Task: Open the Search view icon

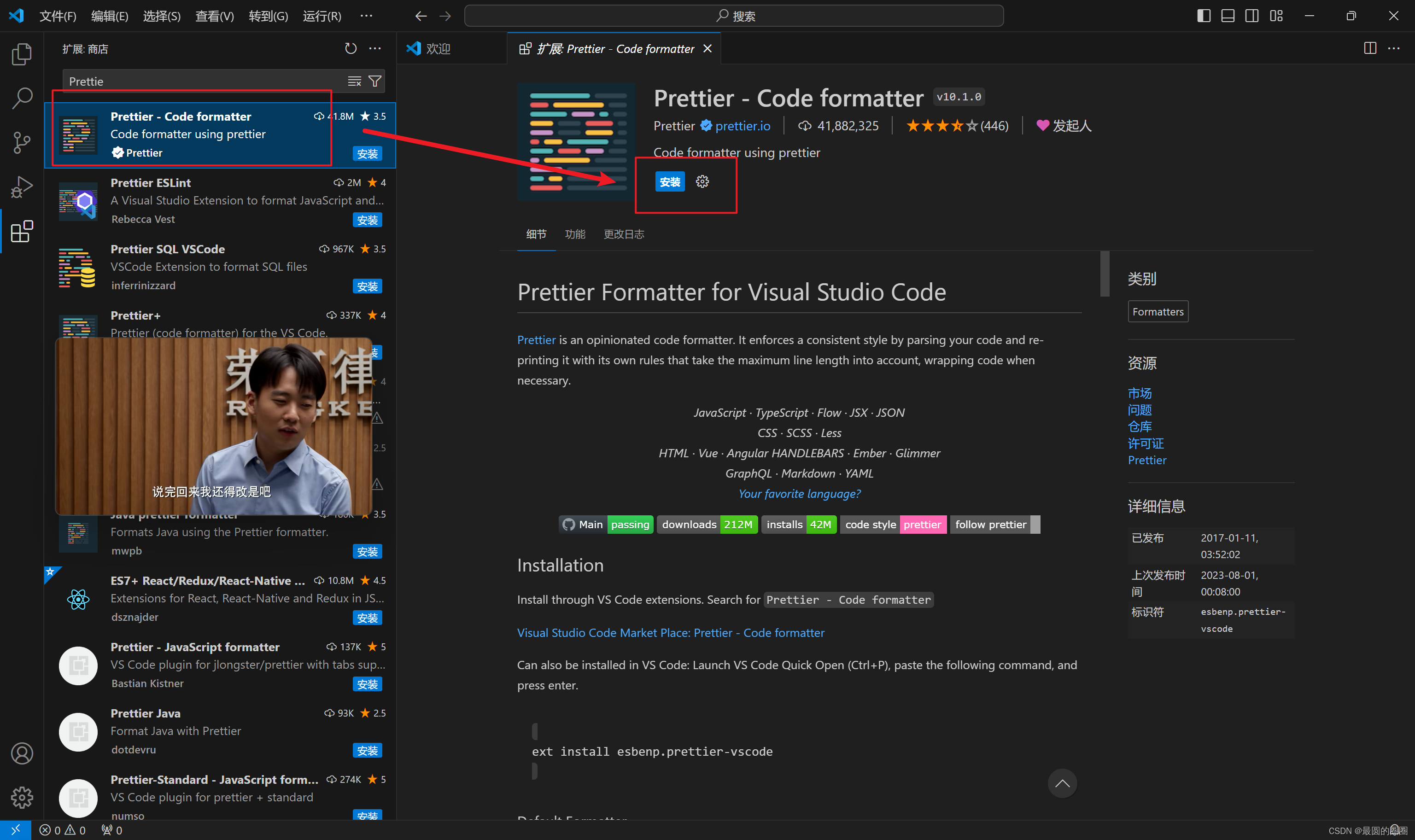Action: pos(22,98)
